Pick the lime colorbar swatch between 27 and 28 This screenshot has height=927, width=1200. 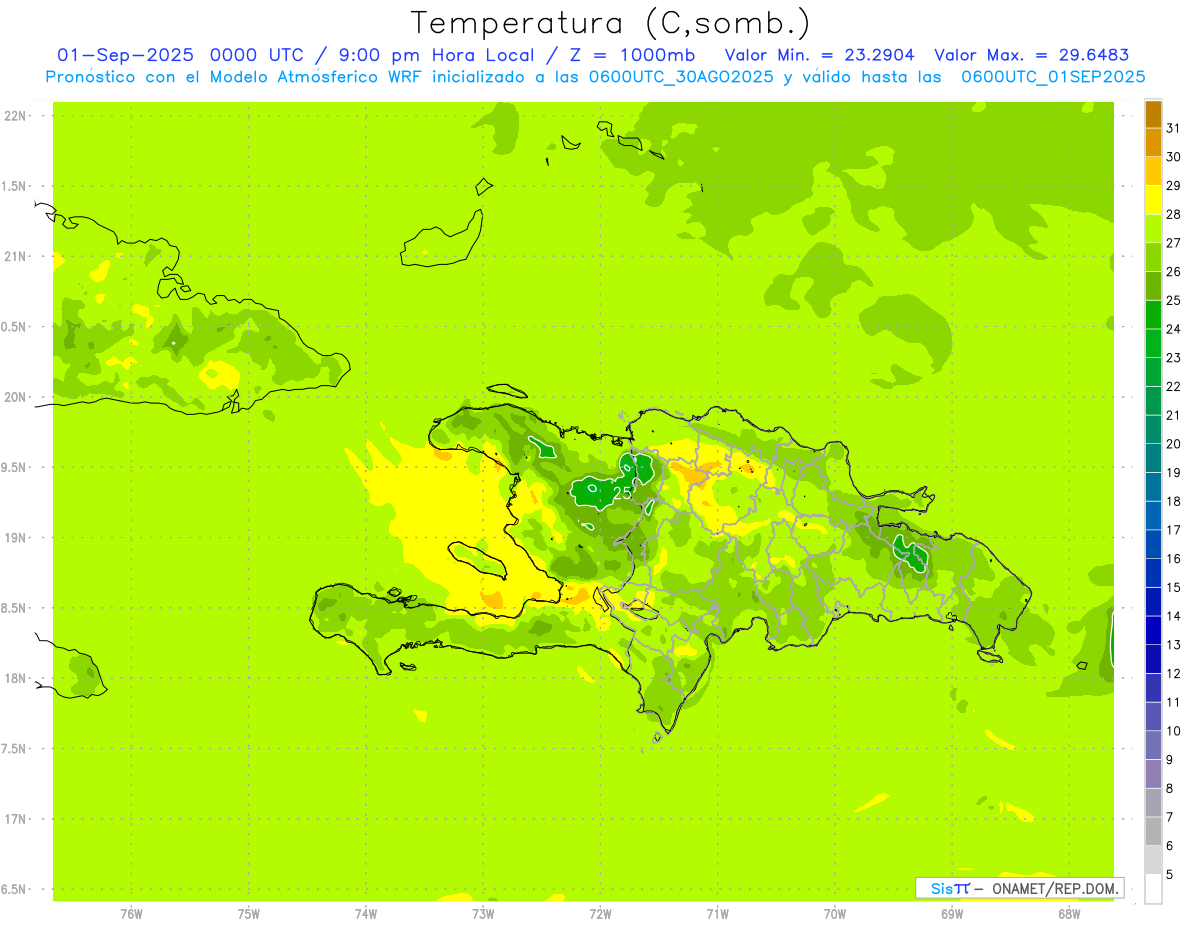(x=1153, y=229)
